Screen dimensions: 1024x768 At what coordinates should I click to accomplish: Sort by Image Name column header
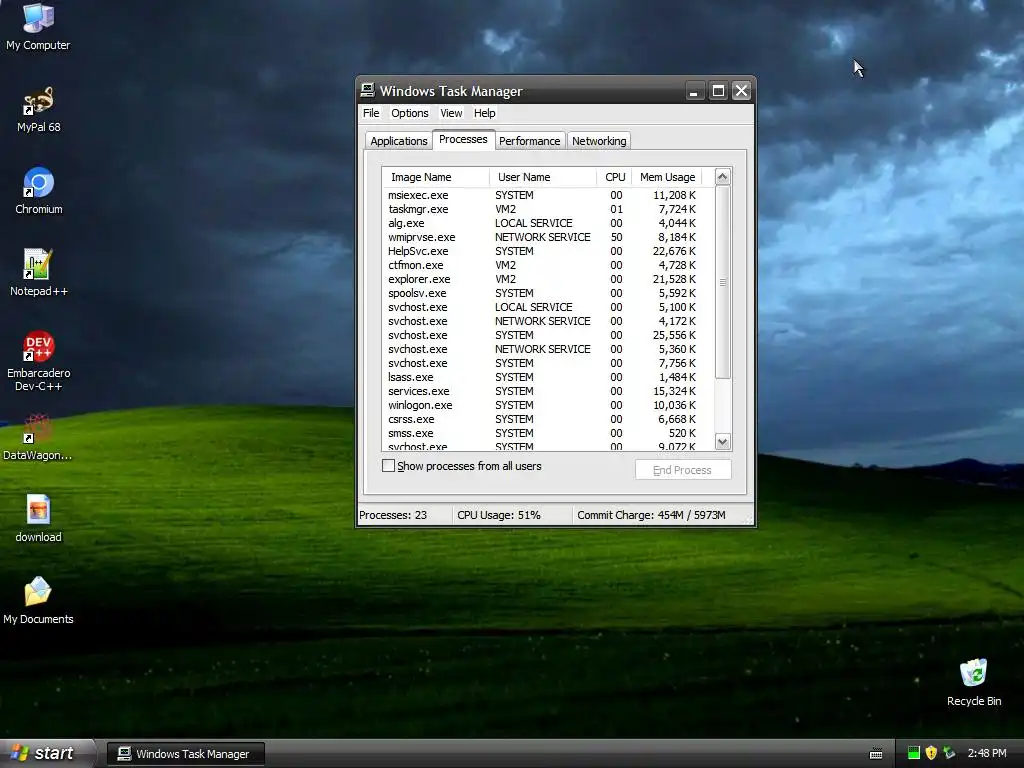point(436,177)
